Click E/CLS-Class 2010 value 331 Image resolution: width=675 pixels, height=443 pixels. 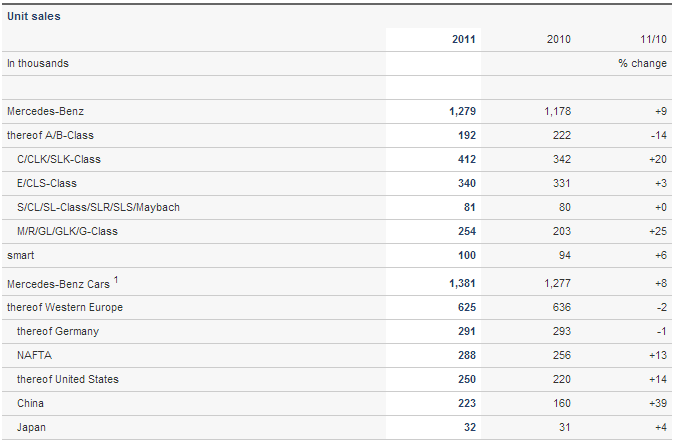(x=562, y=183)
